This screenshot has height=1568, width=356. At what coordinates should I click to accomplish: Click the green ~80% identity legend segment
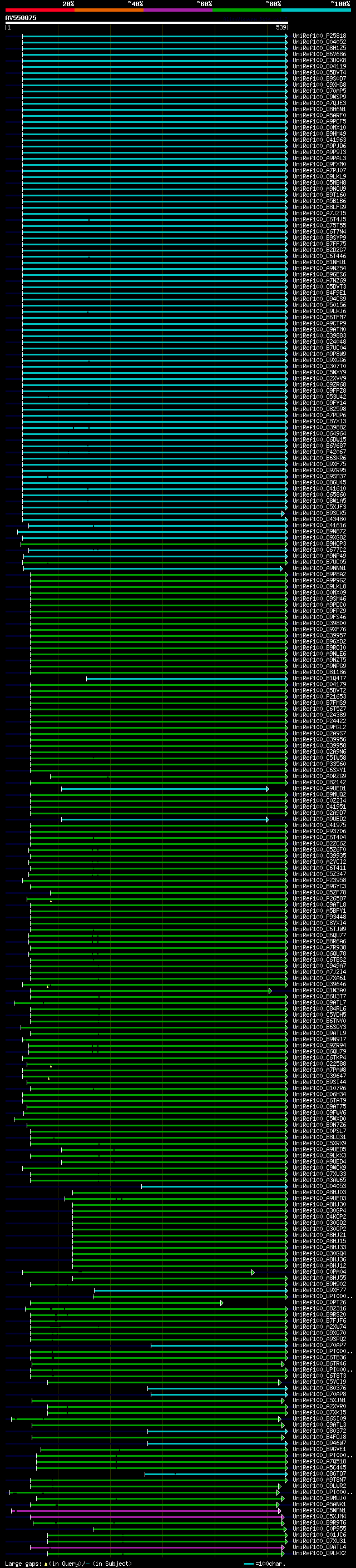point(247,11)
